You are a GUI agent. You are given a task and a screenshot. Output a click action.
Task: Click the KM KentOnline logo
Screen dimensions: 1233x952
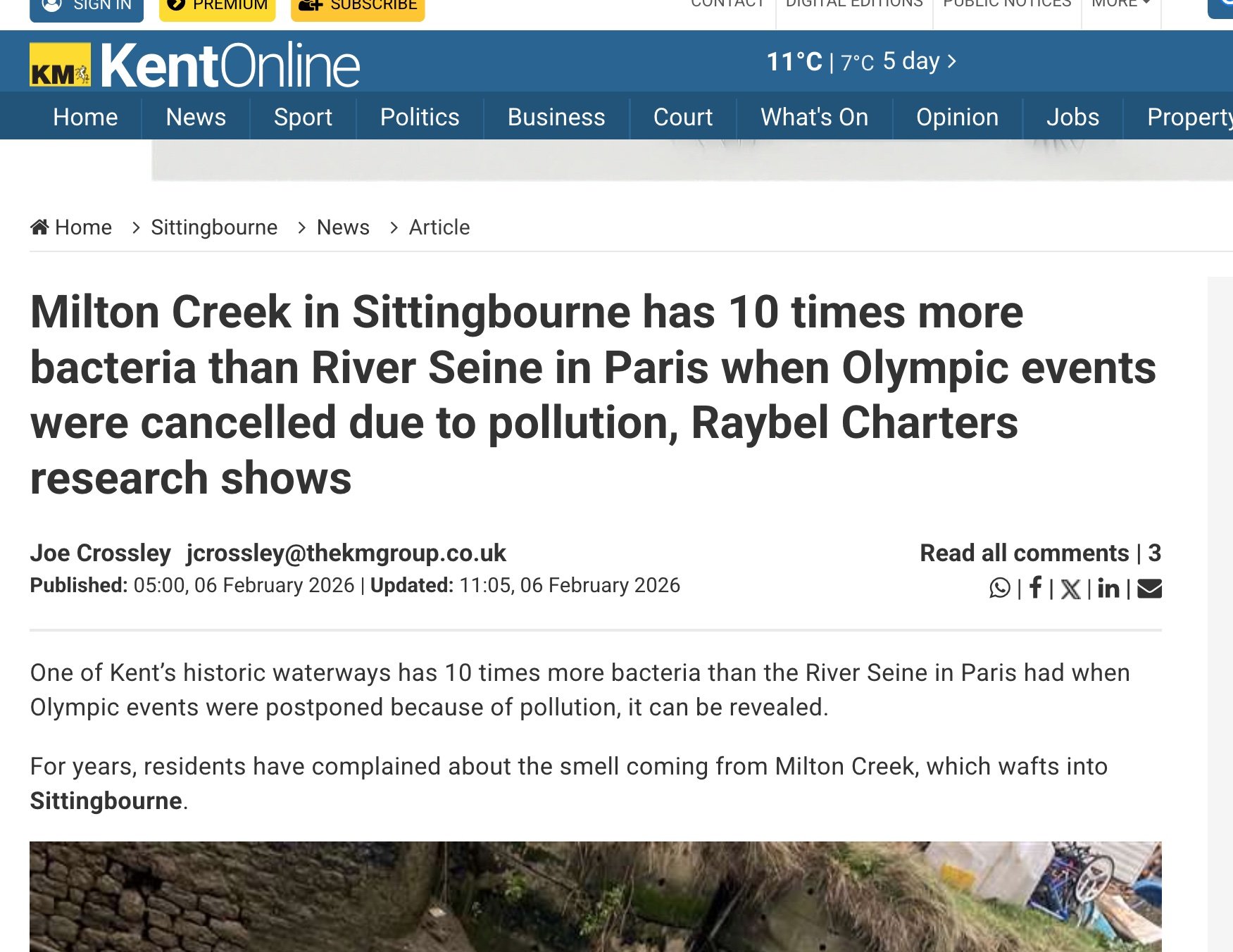pos(194,64)
